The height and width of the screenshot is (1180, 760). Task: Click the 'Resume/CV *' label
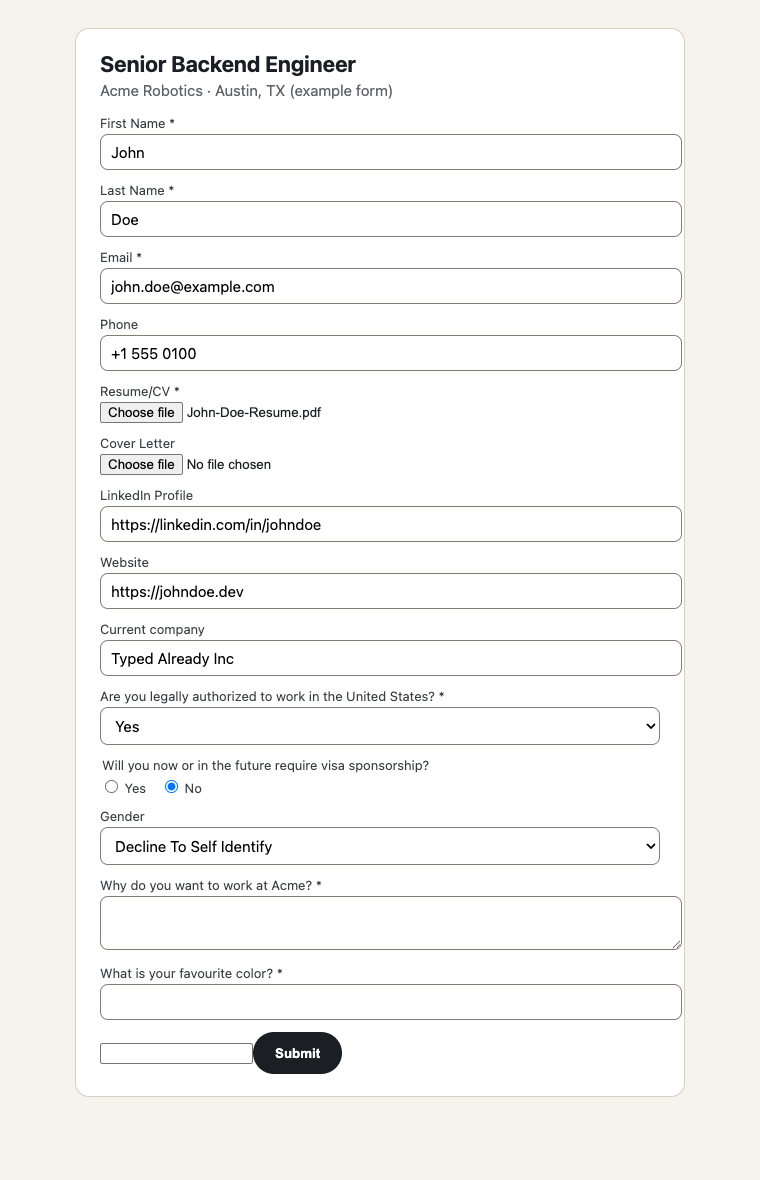tap(140, 391)
